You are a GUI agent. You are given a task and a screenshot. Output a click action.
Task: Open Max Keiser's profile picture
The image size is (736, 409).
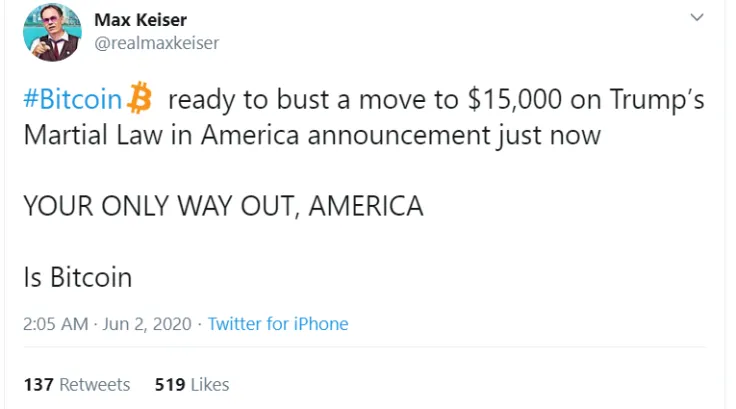(x=52, y=32)
